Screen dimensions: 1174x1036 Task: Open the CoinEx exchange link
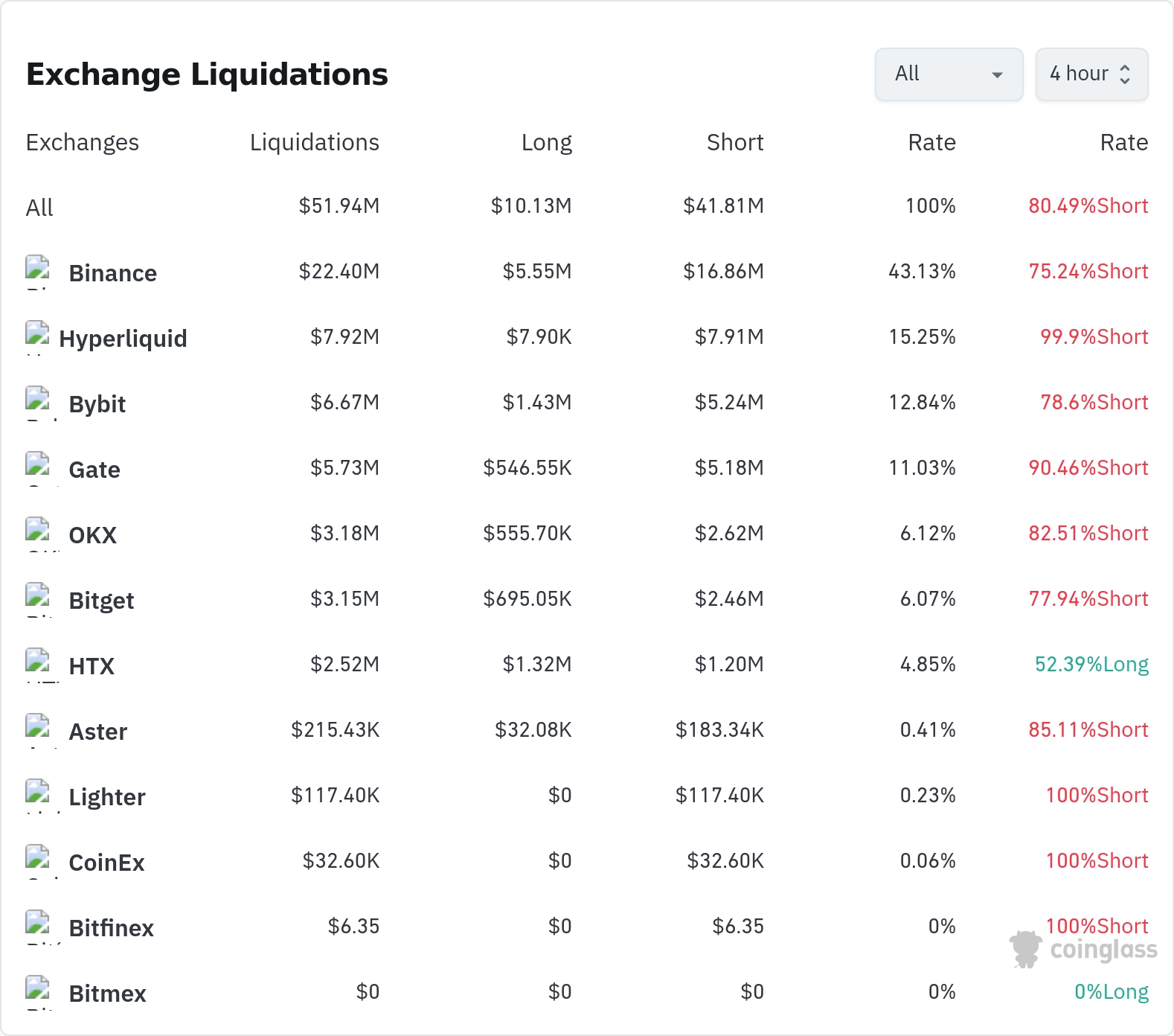pos(106,863)
